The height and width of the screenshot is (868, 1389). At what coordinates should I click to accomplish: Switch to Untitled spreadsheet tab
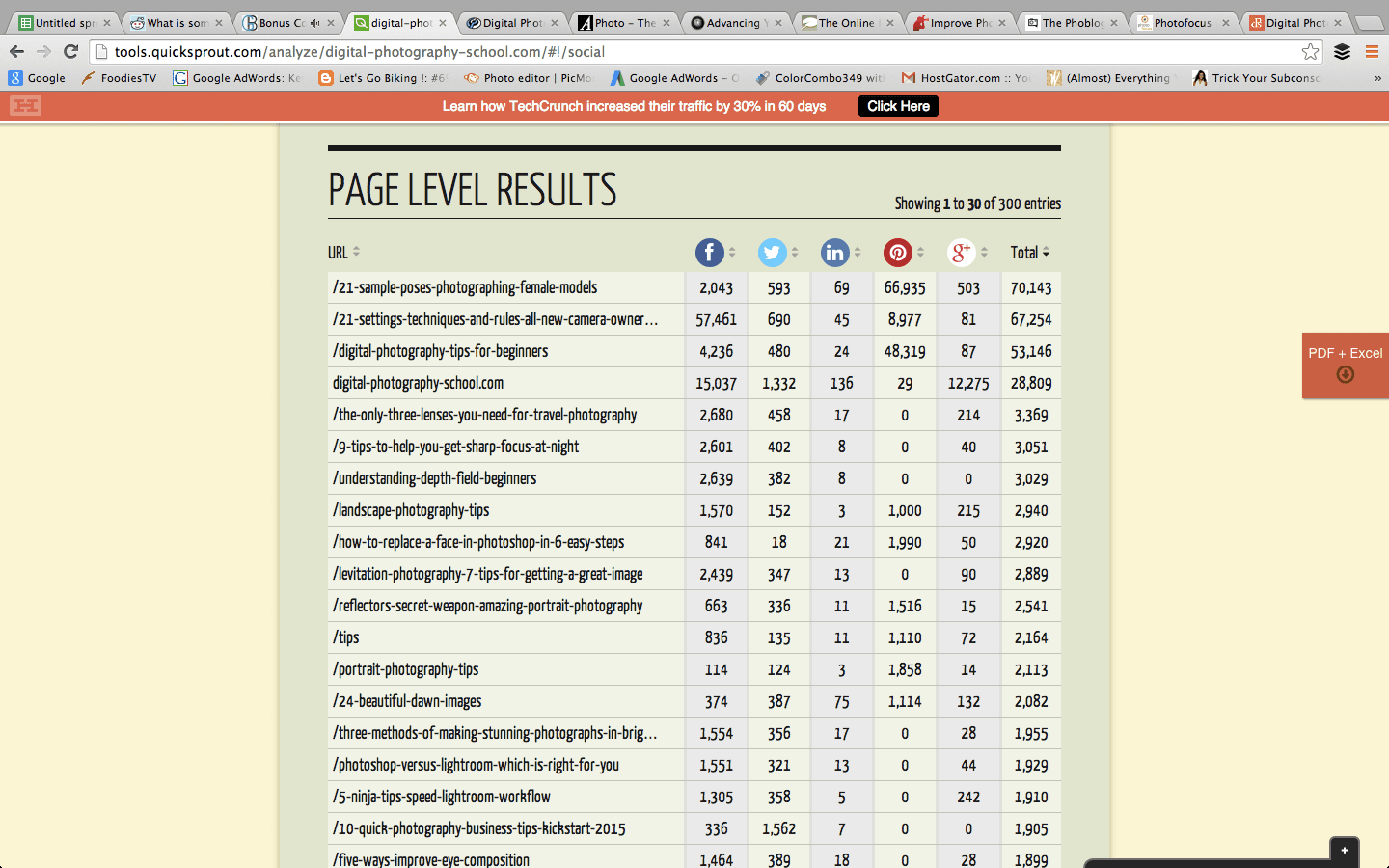tap(64, 23)
